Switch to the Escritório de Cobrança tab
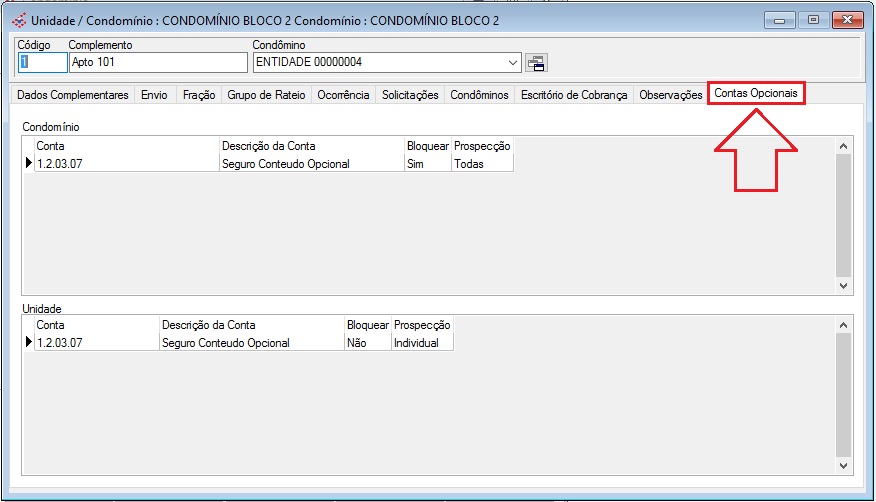 coord(574,95)
